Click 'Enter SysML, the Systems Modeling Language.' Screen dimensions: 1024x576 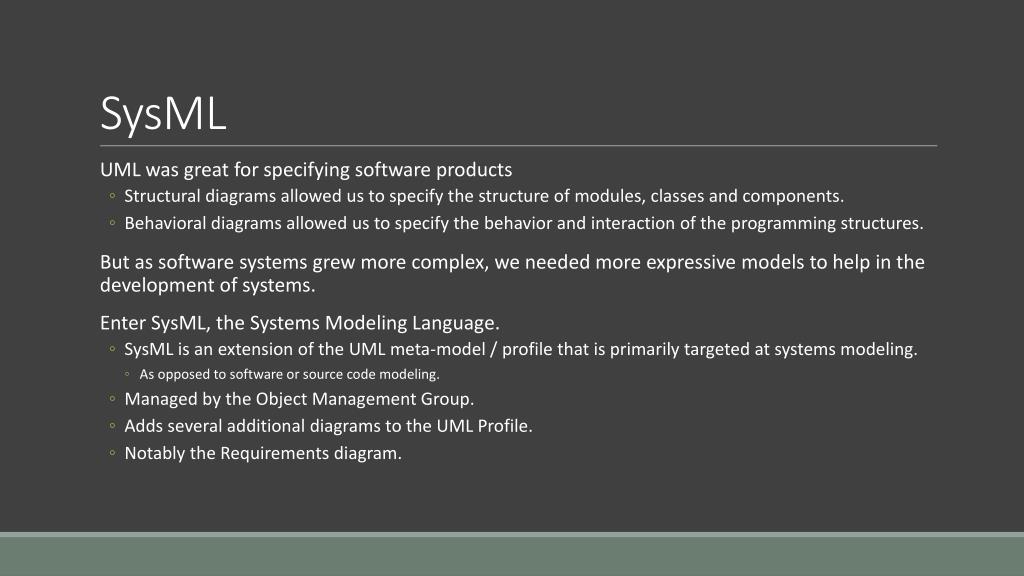300,323
